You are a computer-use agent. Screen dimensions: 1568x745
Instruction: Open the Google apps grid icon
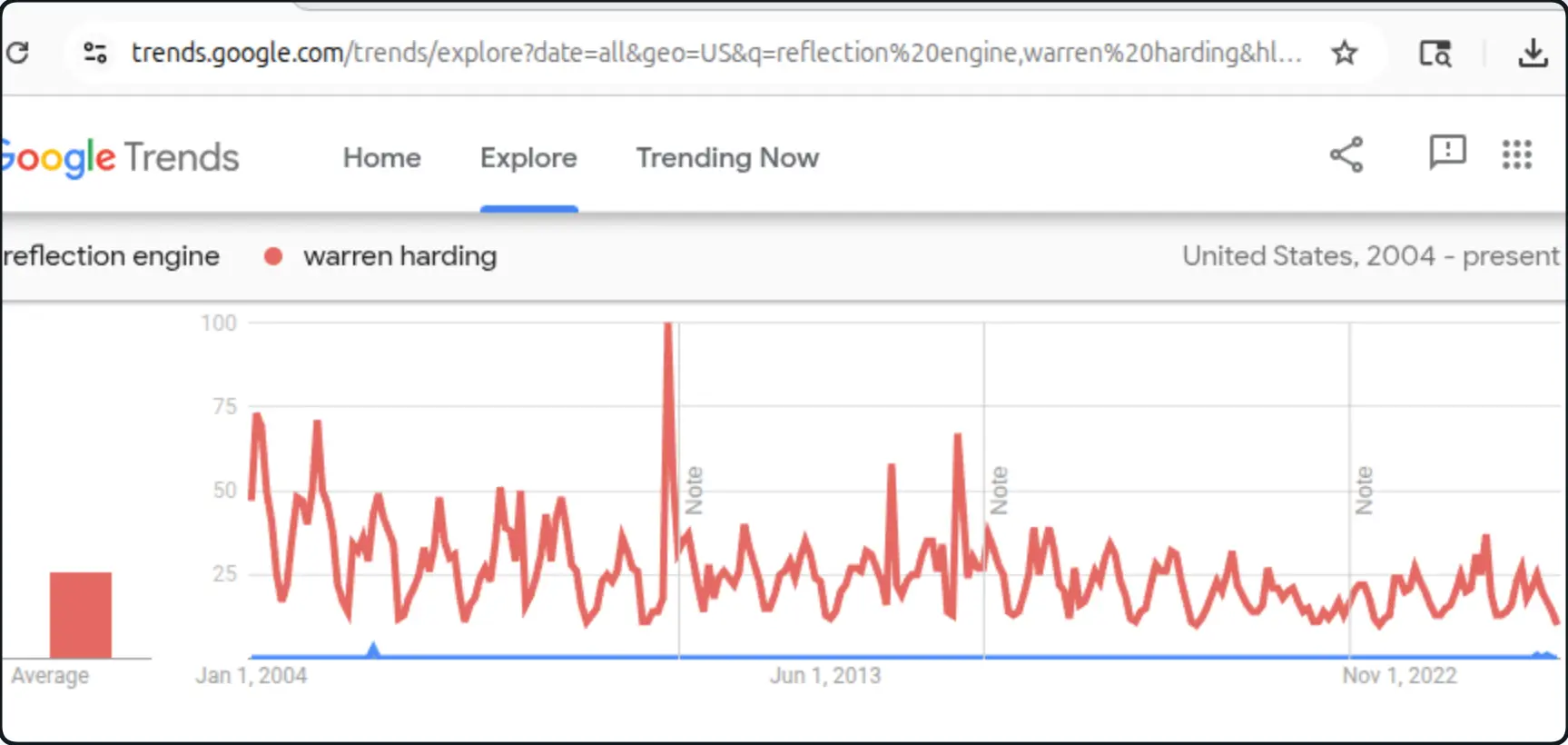(1516, 154)
